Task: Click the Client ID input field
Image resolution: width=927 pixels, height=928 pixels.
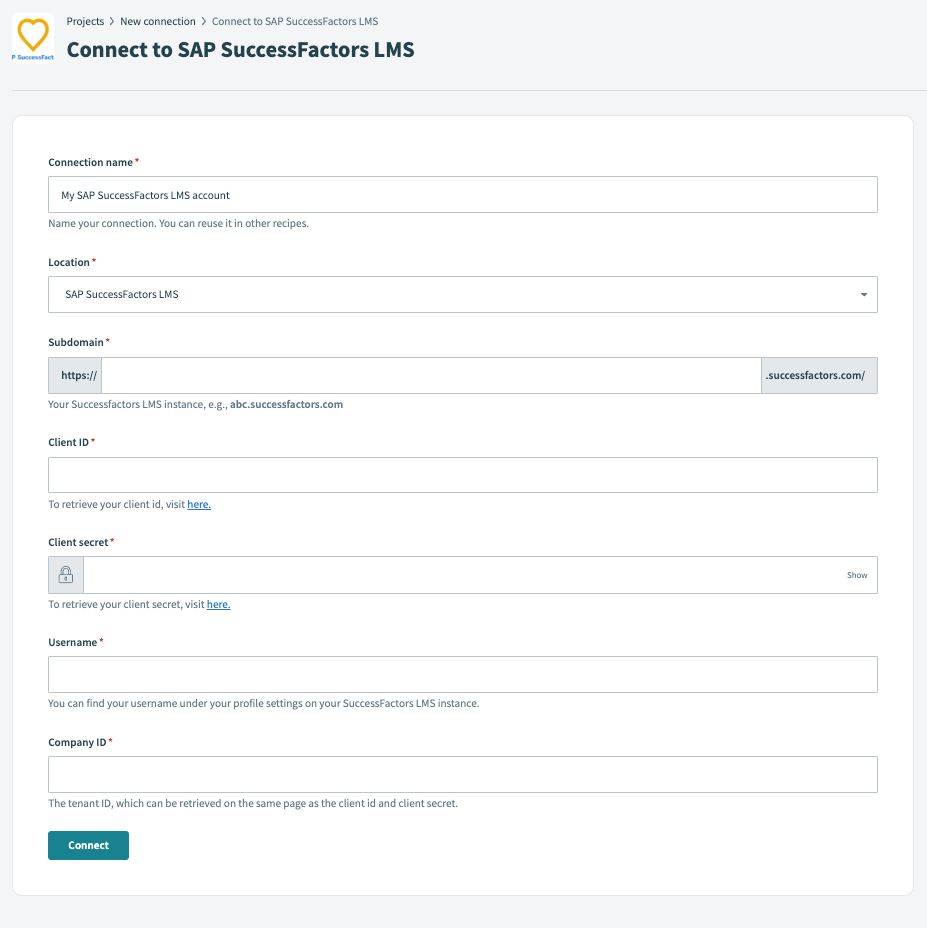Action: click(x=462, y=474)
